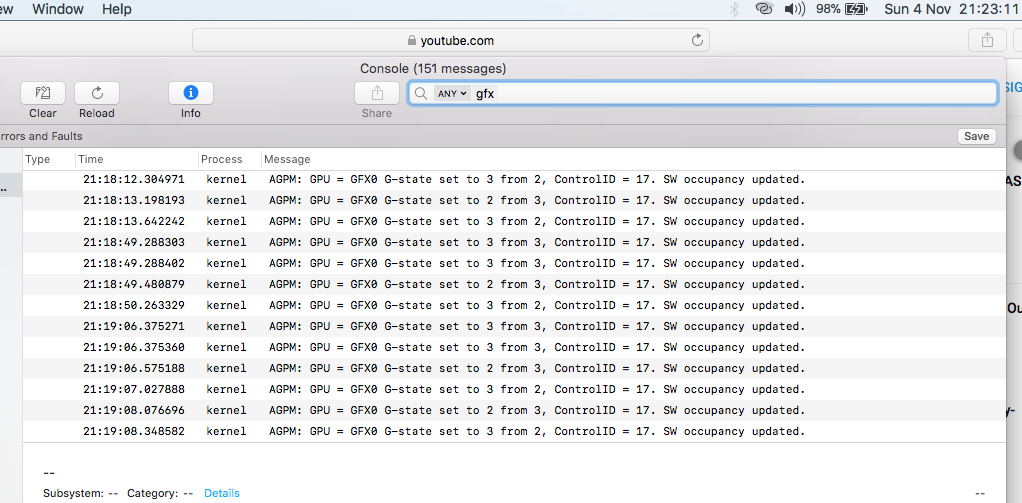
Task: Reload the youtube.com page in Safari
Action: pos(697,40)
